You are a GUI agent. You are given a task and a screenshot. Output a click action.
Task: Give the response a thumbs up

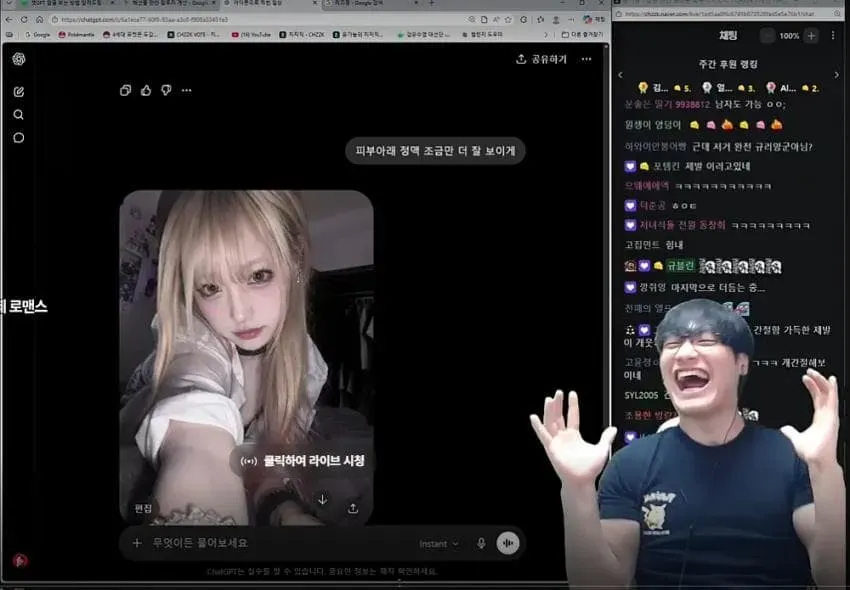coord(146,91)
